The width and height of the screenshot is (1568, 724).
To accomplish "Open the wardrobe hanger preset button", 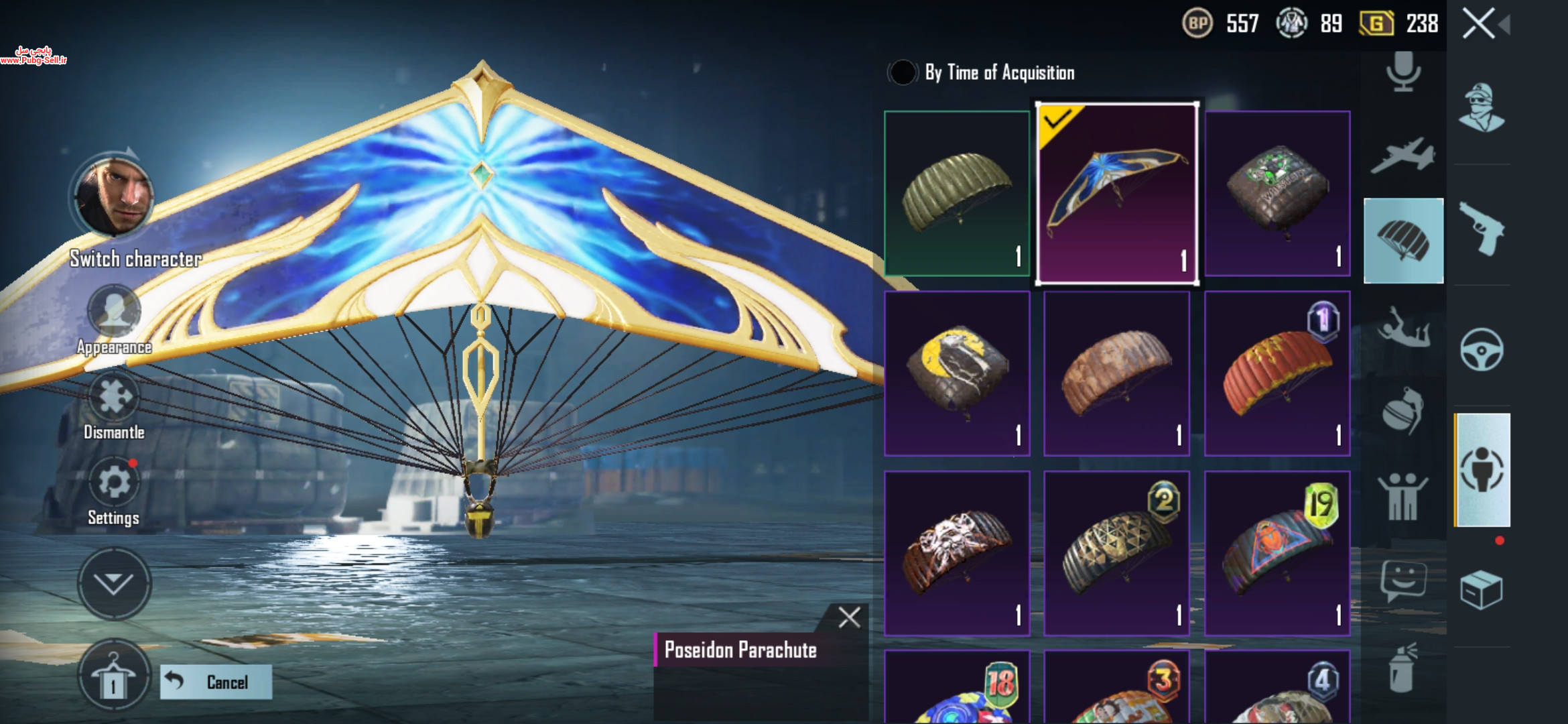I will (113, 676).
